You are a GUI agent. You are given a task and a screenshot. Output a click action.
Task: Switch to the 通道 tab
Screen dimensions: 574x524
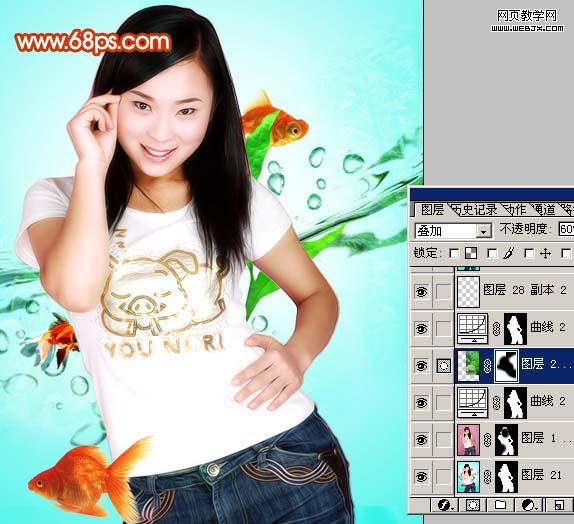click(x=544, y=210)
